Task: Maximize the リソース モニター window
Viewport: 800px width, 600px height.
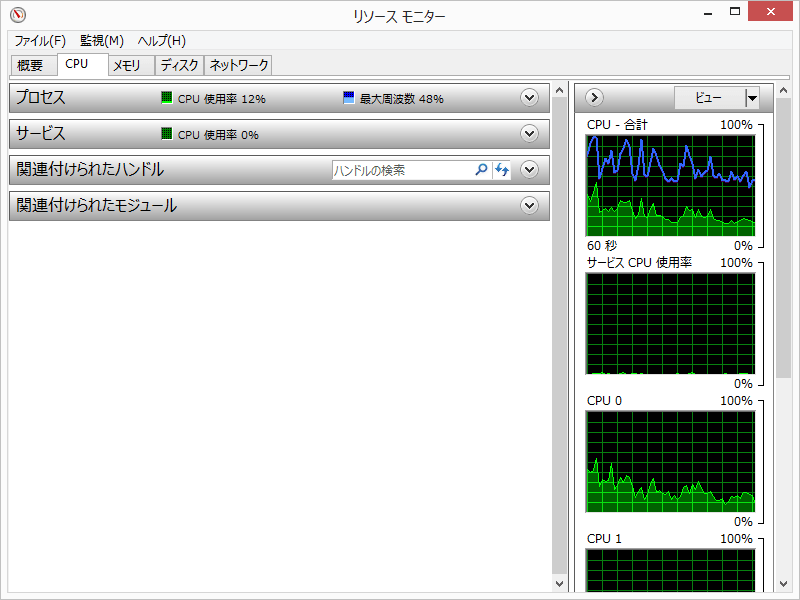Action: coord(735,12)
